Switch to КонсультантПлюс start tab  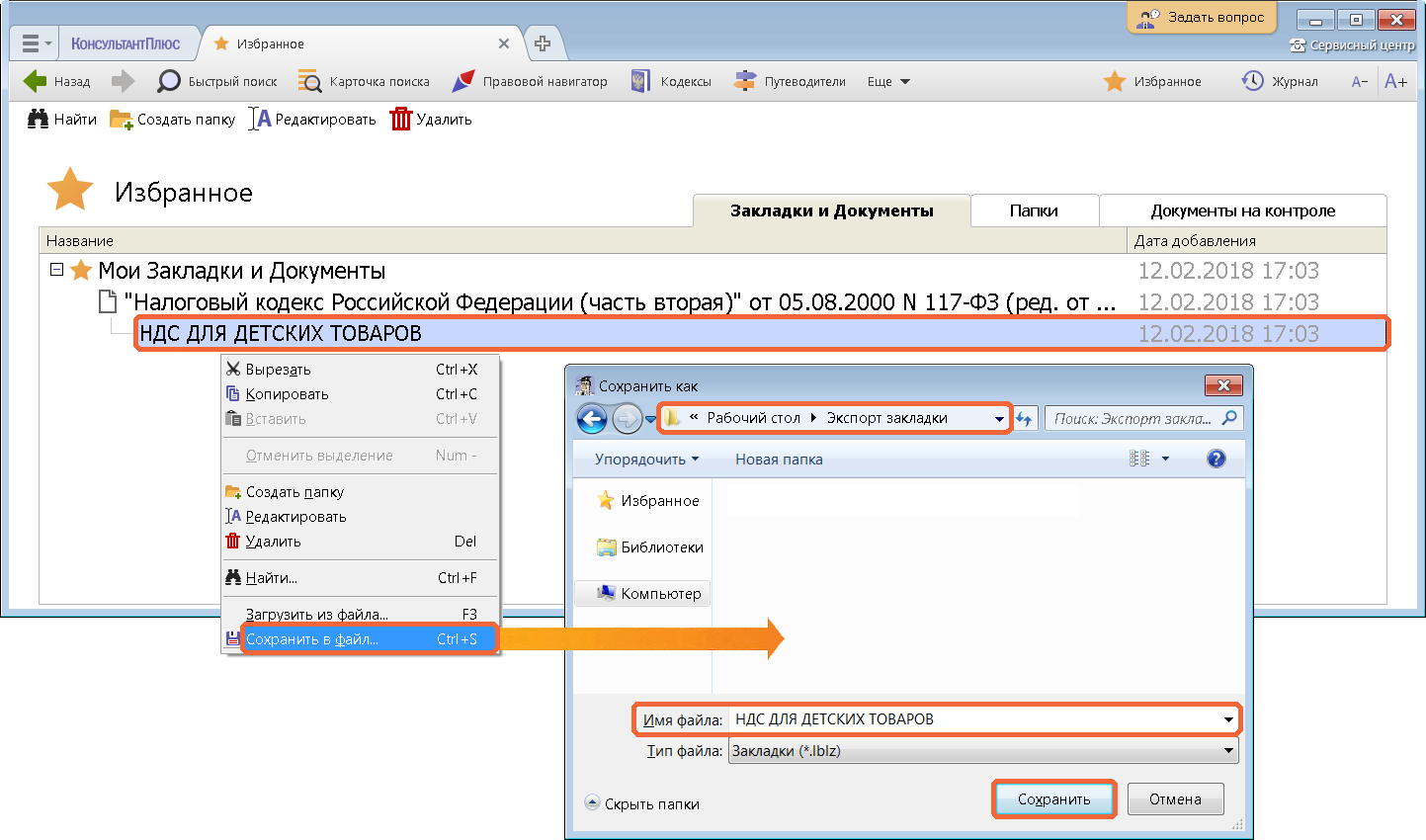(126, 43)
